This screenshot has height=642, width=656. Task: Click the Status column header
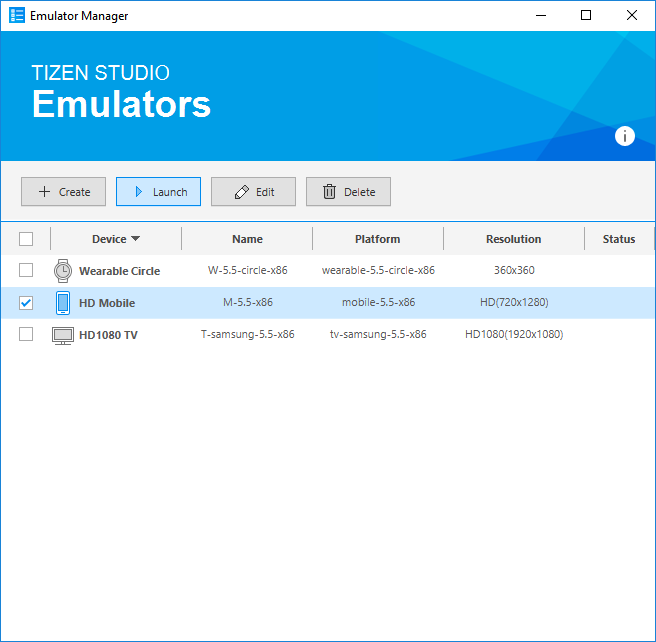pyautogui.click(x=618, y=239)
